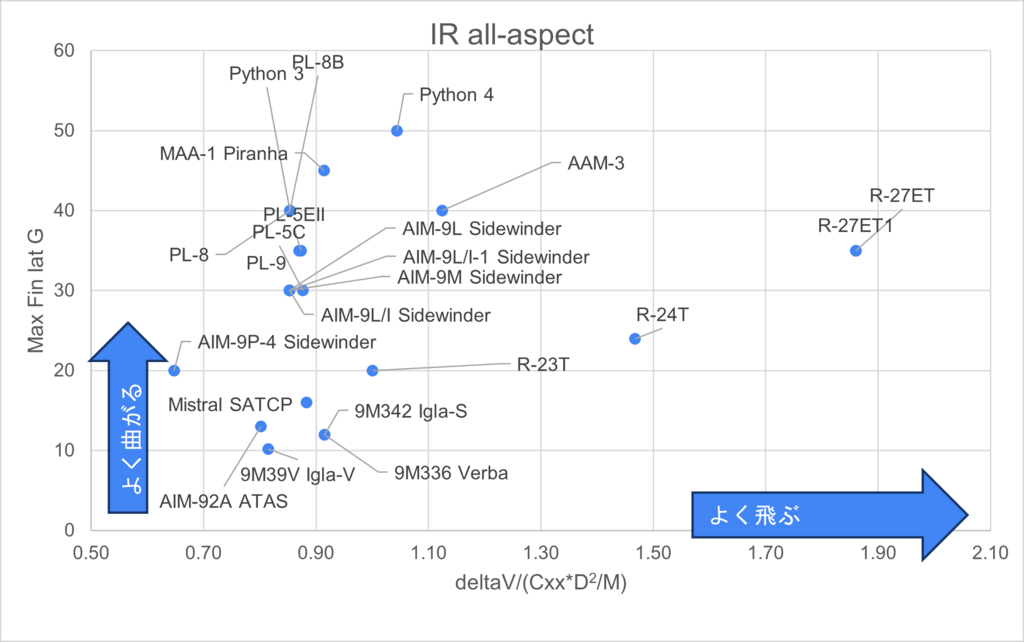1024x642 pixels.
Task: Select the R-24T data point
Action: [635, 339]
